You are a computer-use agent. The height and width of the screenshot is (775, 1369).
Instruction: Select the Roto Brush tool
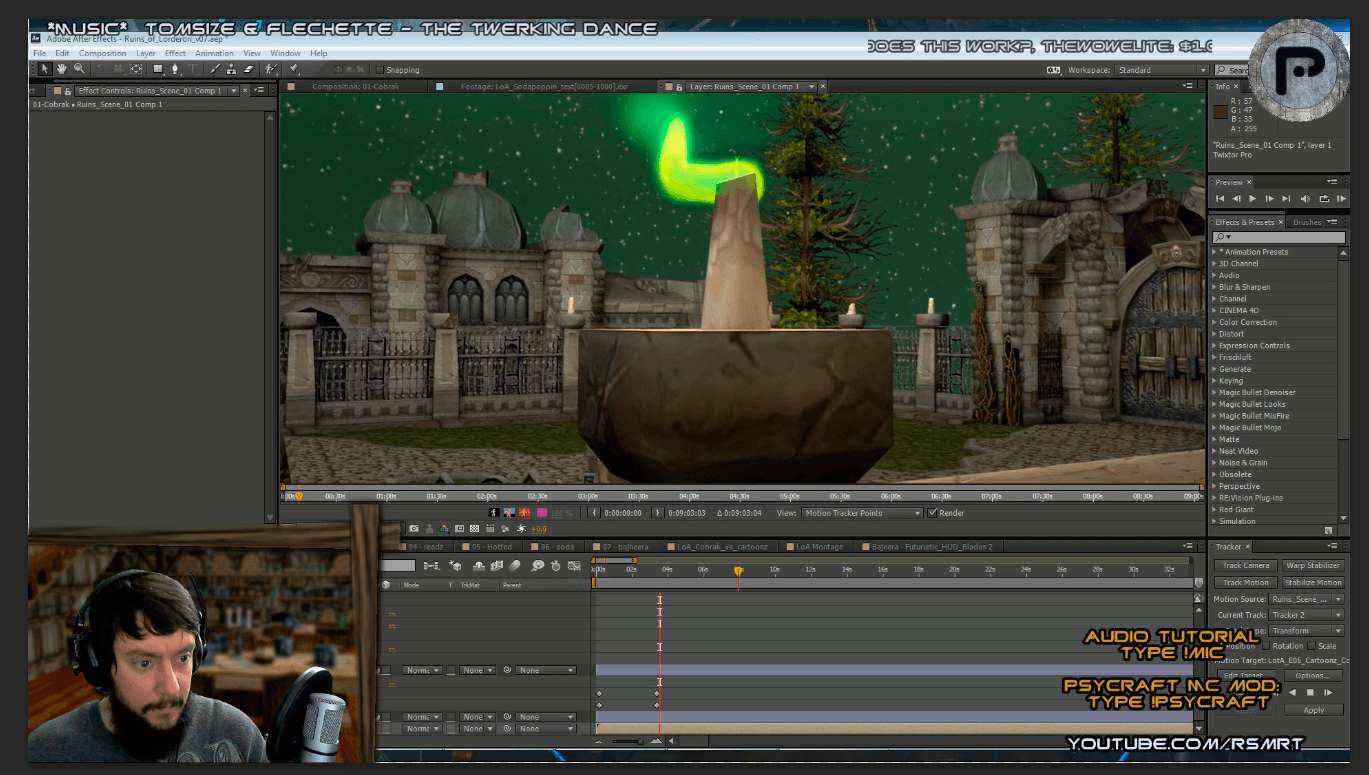pyautogui.click(x=271, y=69)
